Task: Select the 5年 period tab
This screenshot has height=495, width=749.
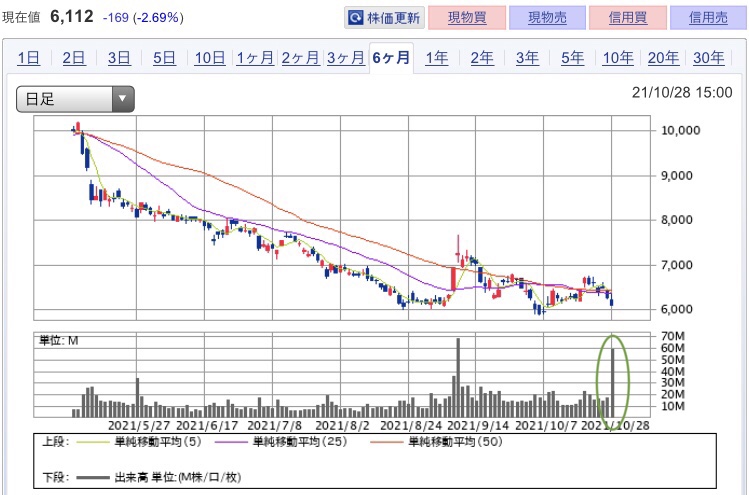Action: pos(572,58)
